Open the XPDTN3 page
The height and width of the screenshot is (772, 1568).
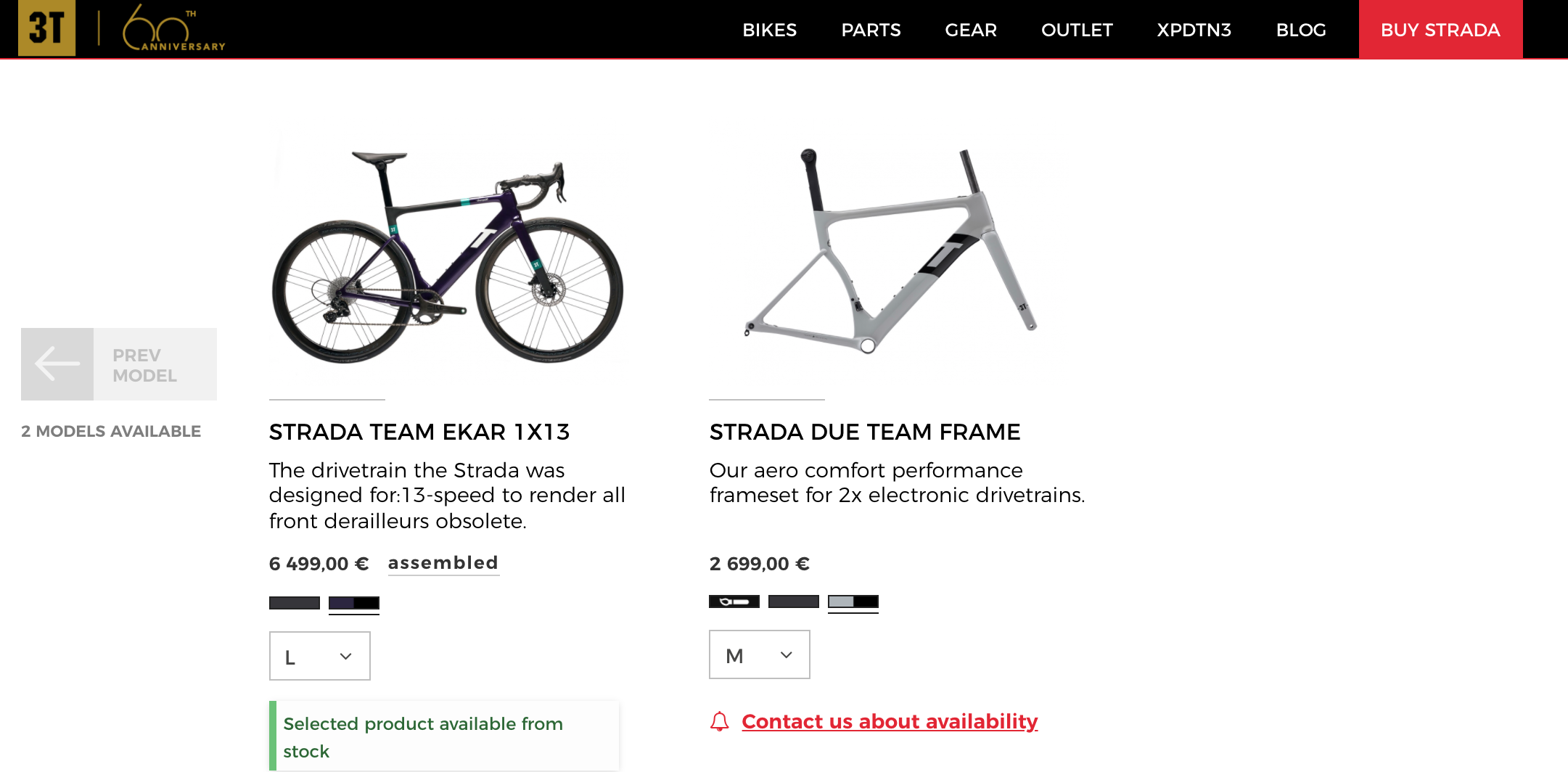pyautogui.click(x=1194, y=30)
